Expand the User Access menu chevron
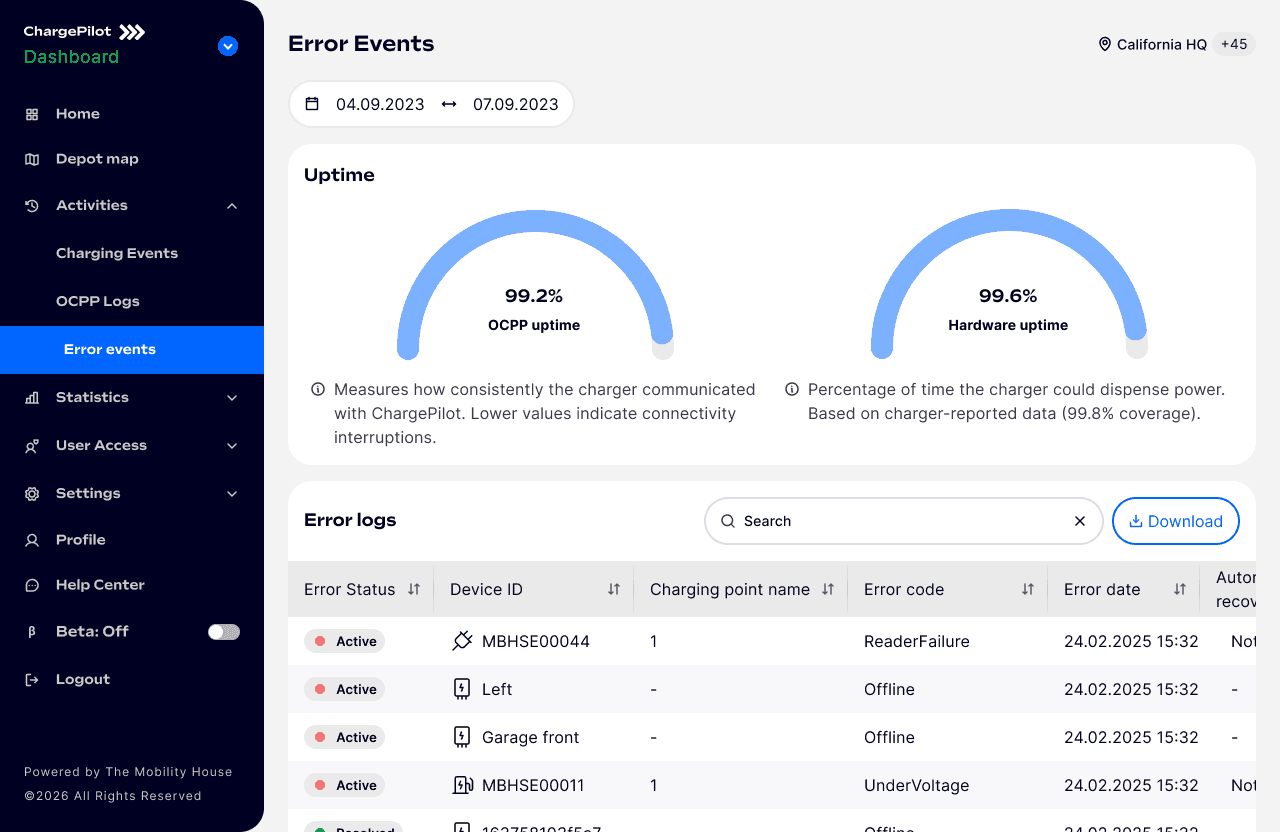 (232, 446)
